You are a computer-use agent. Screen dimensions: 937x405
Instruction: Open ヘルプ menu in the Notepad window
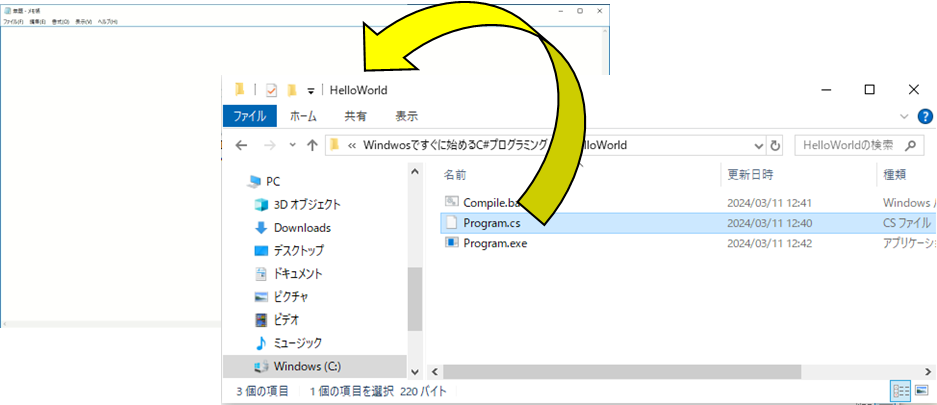(x=108, y=22)
